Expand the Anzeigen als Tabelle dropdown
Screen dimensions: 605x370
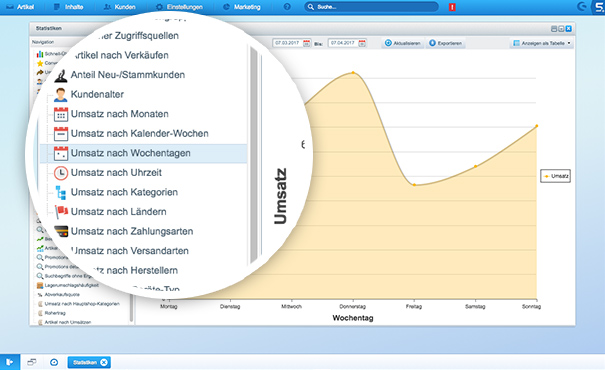pyautogui.click(x=542, y=43)
